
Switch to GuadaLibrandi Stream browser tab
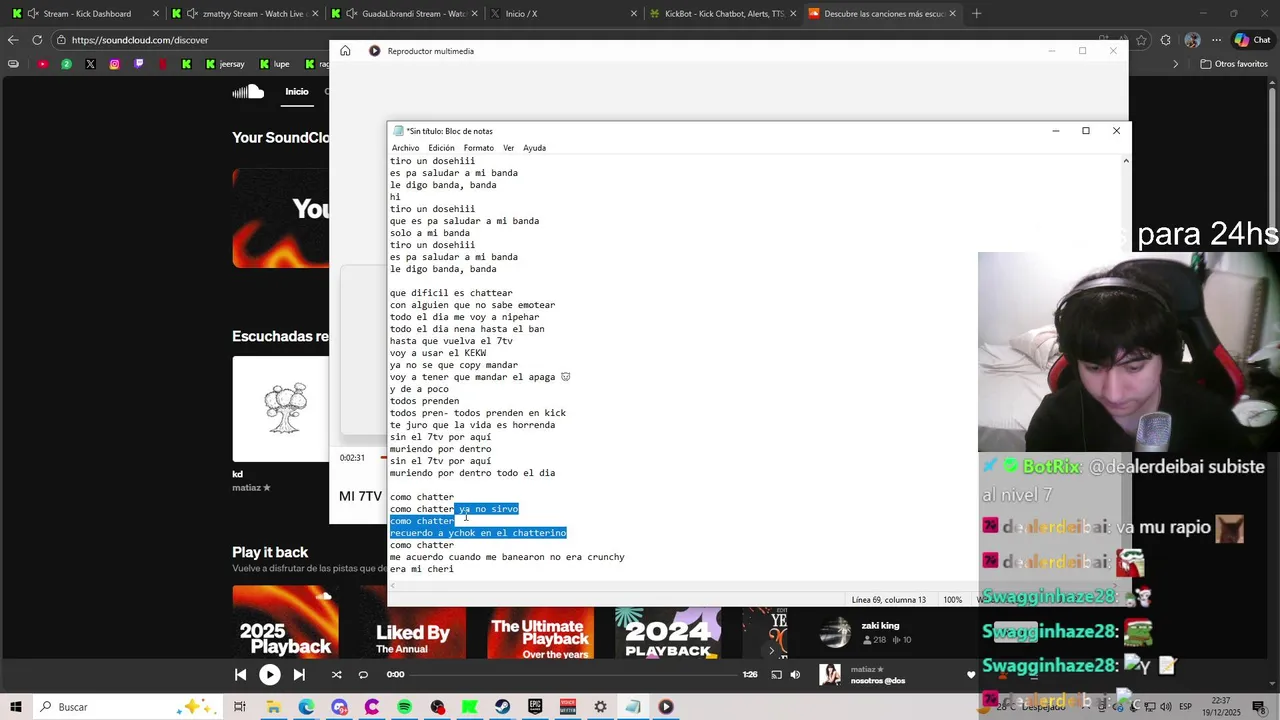click(x=405, y=14)
